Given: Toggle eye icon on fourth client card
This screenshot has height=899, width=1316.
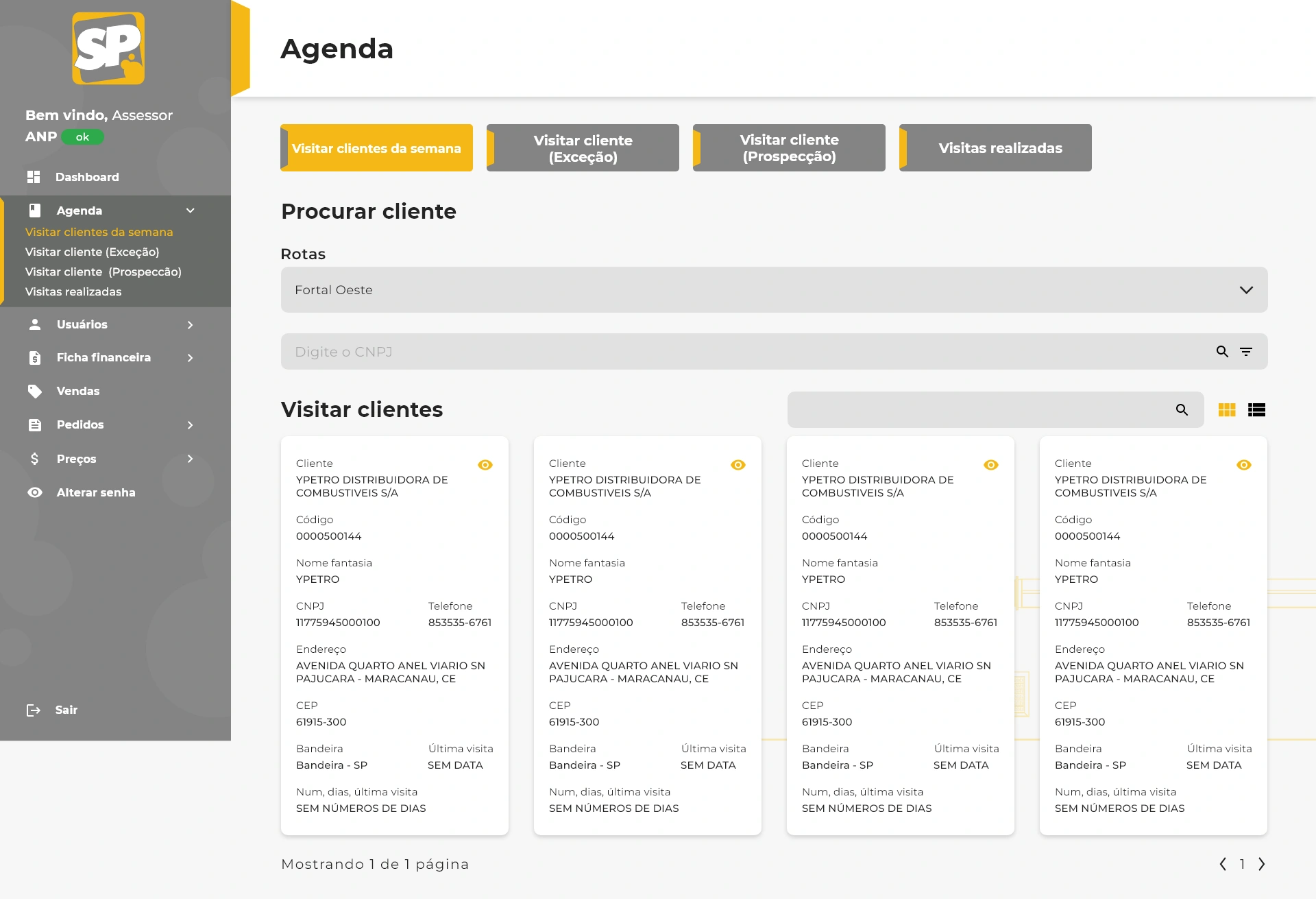Looking at the screenshot, I should tap(1244, 465).
